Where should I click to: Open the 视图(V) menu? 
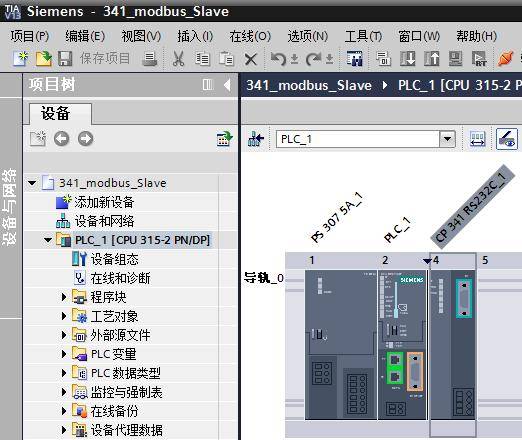click(141, 36)
